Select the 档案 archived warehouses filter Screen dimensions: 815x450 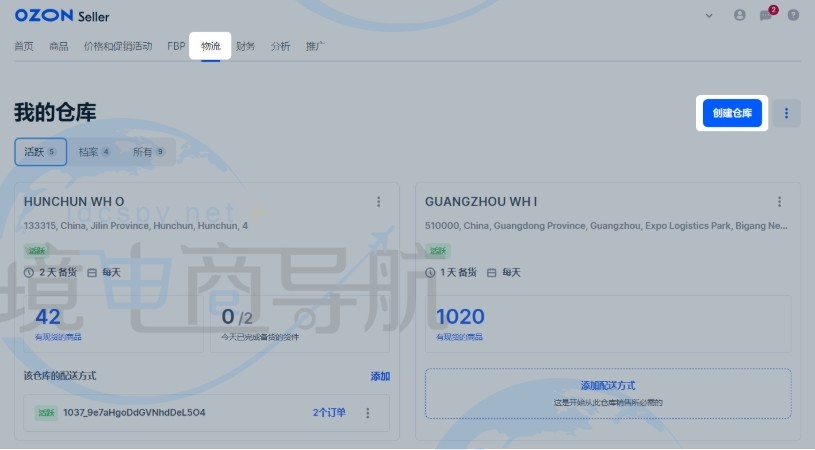click(x=94, y=152)
